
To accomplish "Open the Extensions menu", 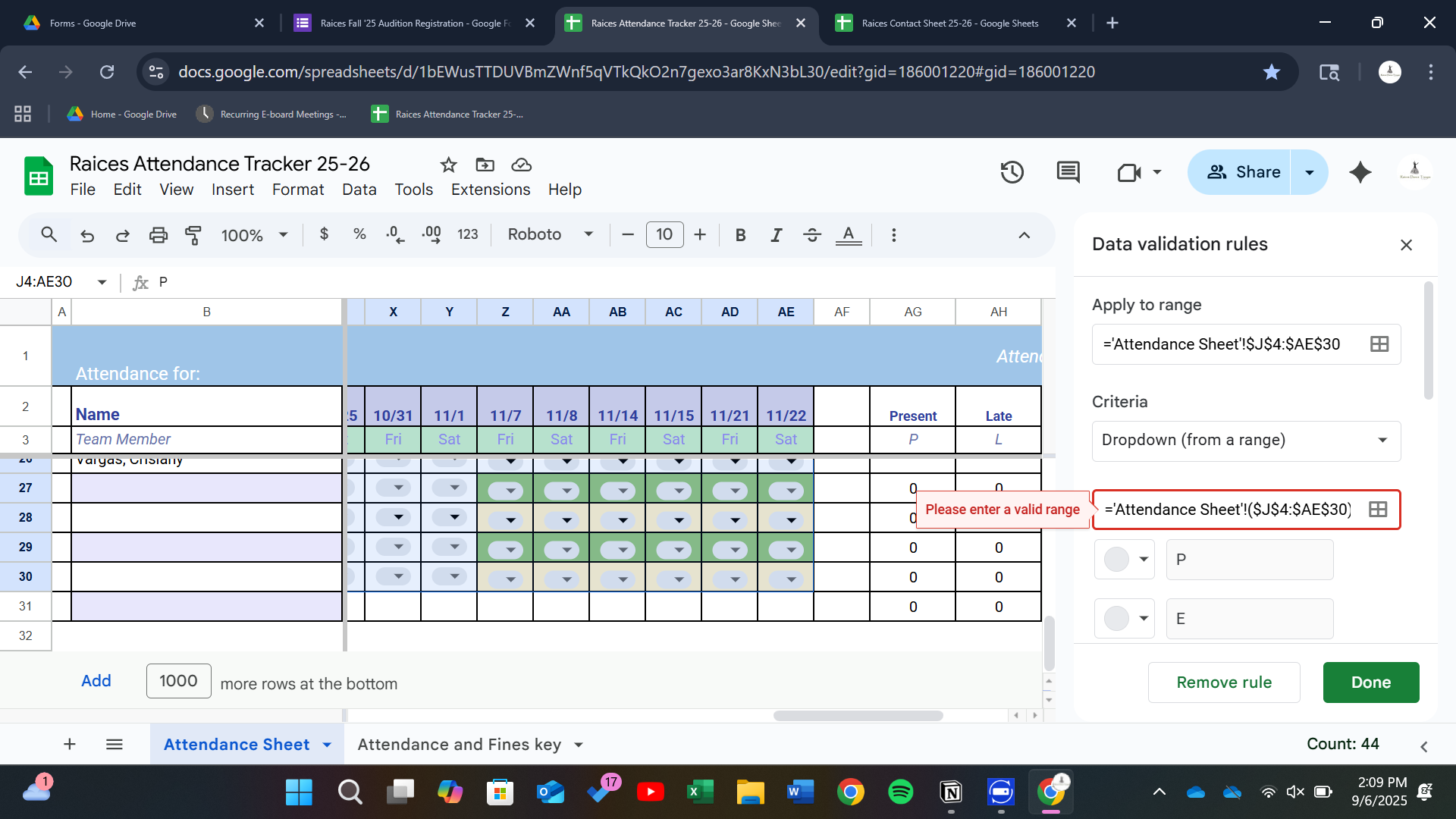I will pos(490,190).
